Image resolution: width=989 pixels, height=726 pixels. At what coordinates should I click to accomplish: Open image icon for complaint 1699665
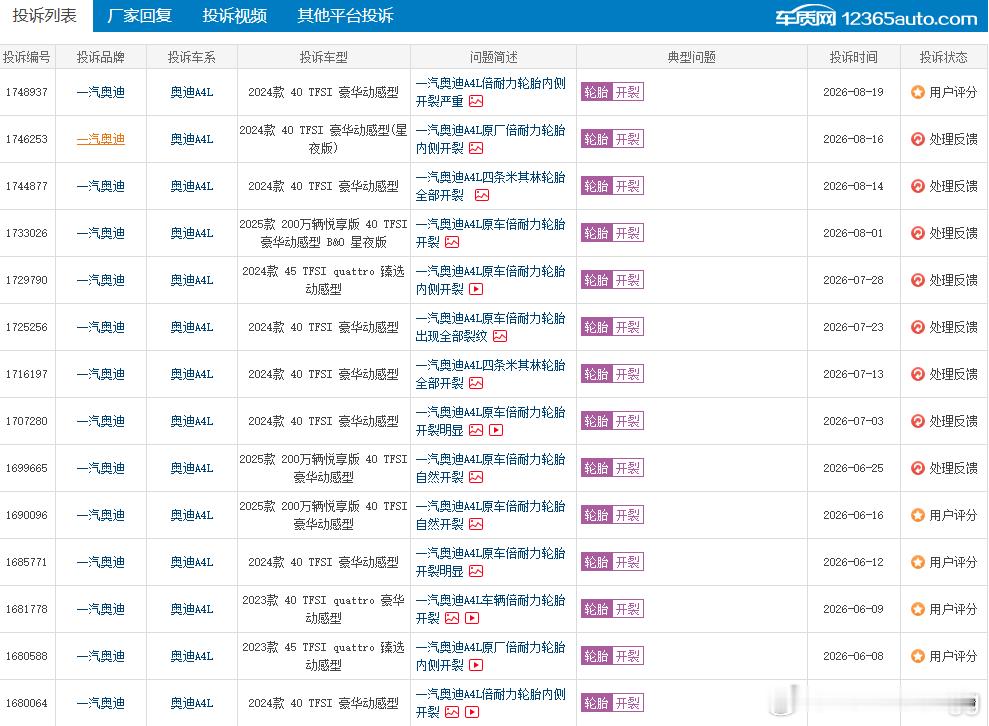pos(476,477)
